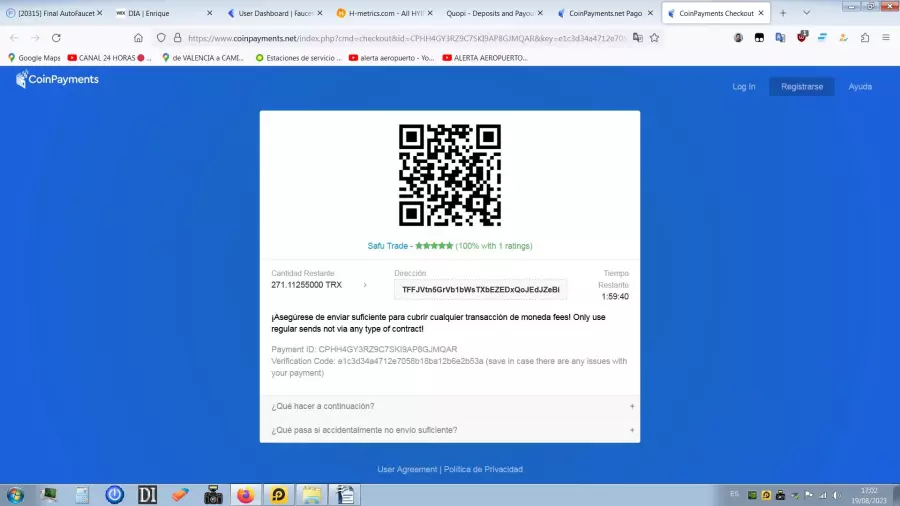Open the Google Maps bookmark
The width and height of the screenshot is (900, 506).
pyautogui.click(x=34, y=58)
